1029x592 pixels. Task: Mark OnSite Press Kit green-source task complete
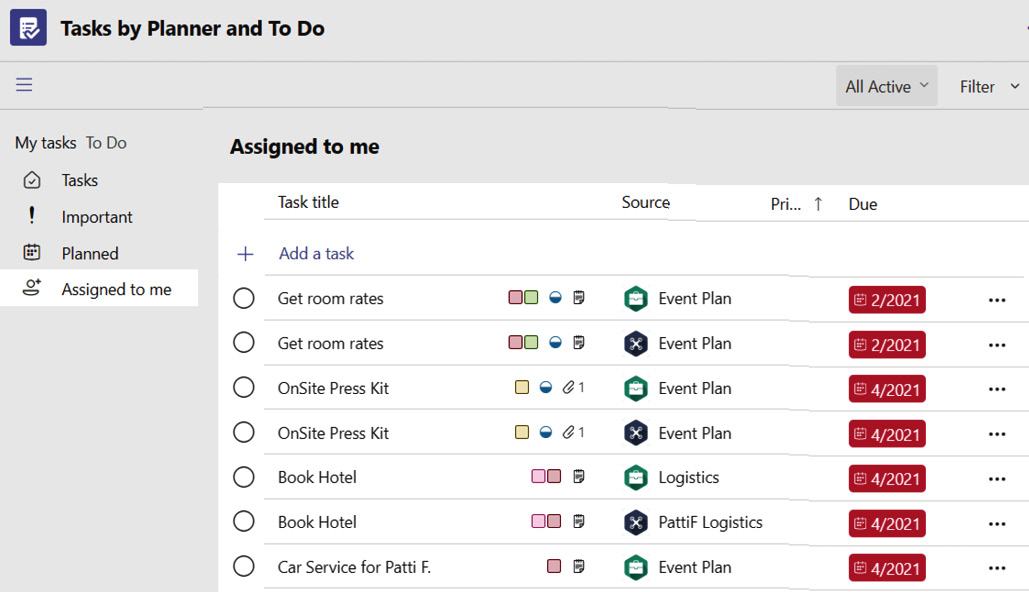click(243, 387)
